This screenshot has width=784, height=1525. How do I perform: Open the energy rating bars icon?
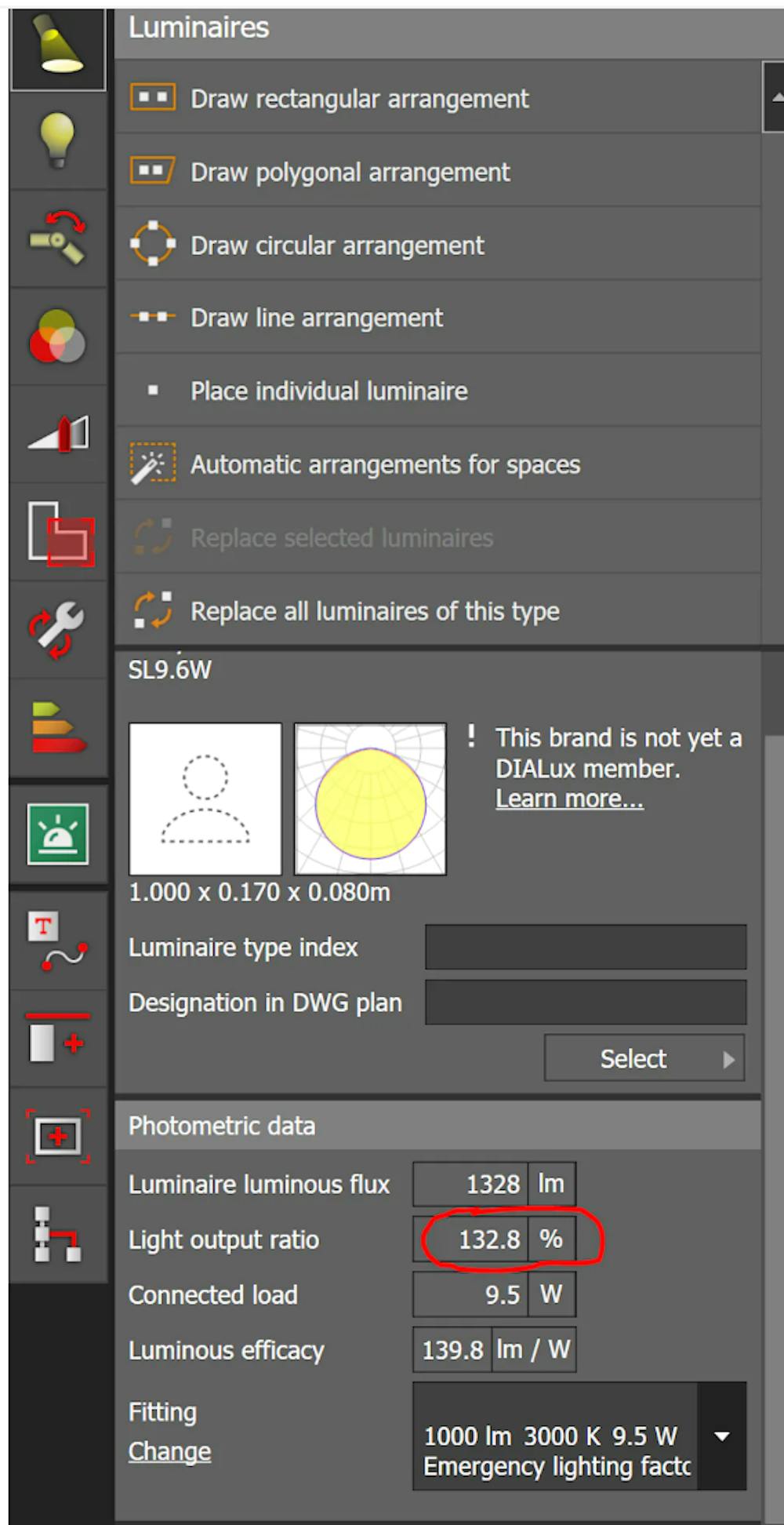(x=57, y=727)
